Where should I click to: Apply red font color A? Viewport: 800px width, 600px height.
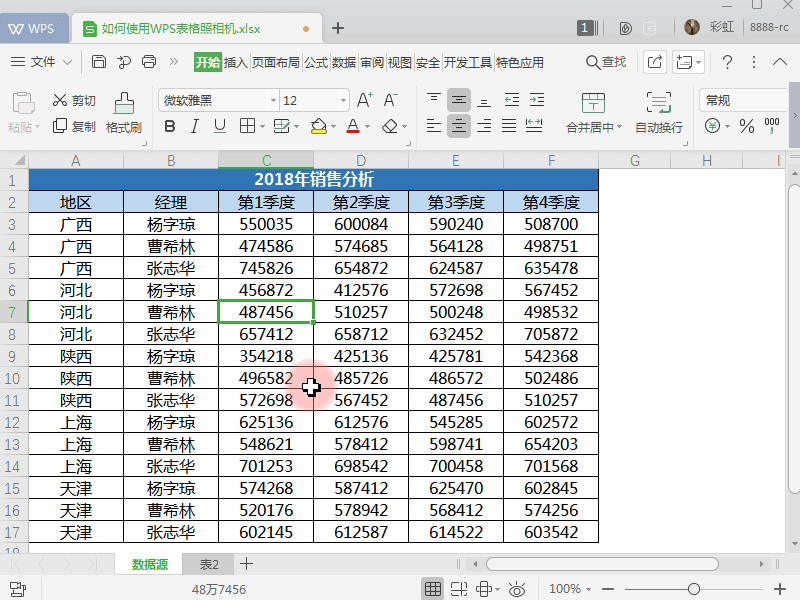click(x=353, y=126)
